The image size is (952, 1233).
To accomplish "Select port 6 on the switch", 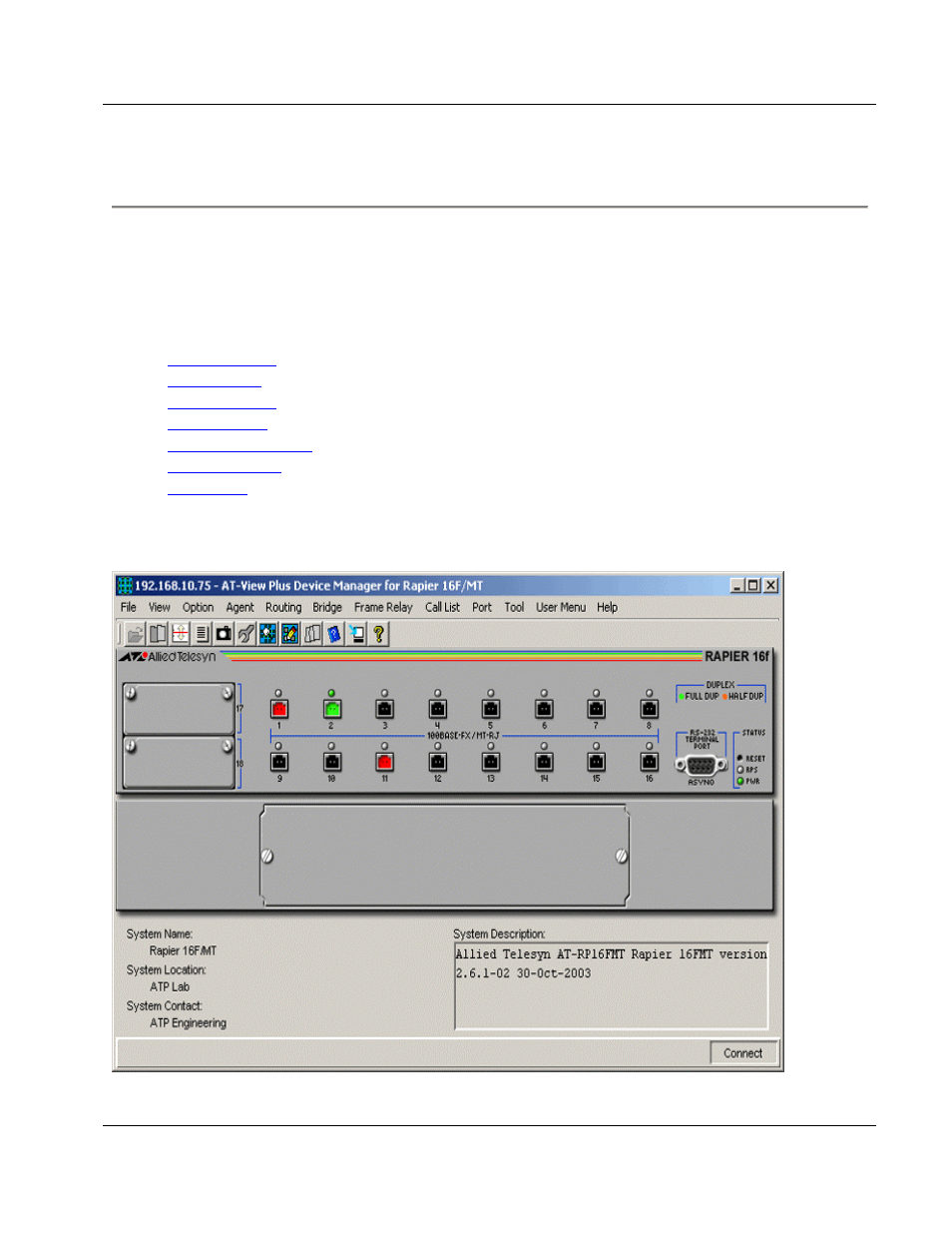I will (x=544, y=709).
